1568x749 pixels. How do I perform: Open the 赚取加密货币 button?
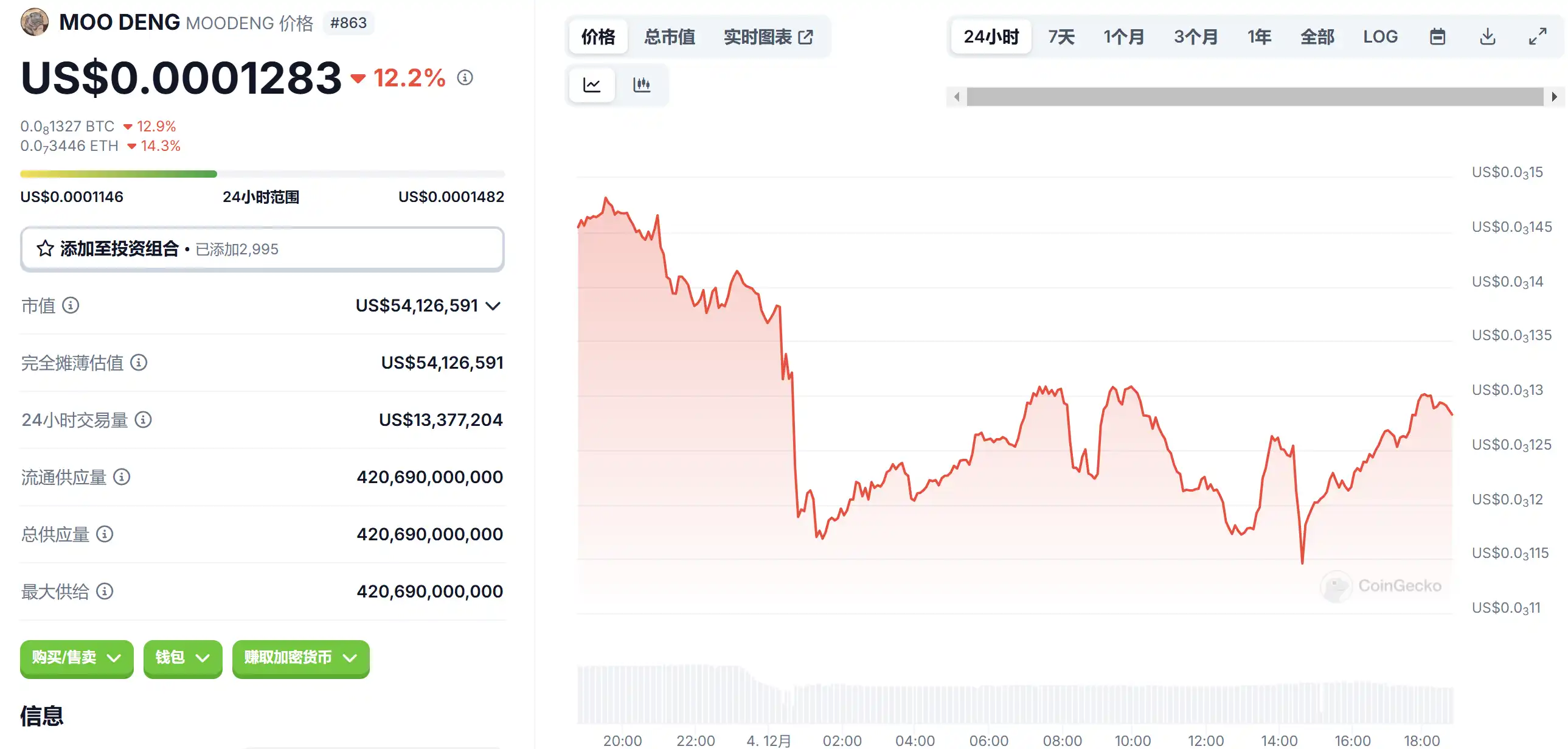(x=300, y=658)
